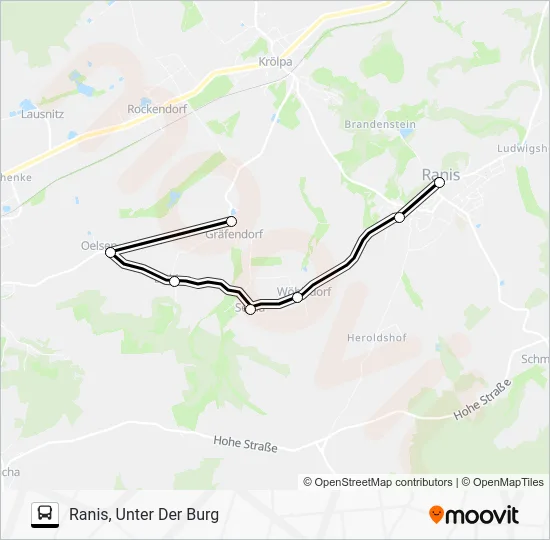Click the lower Hohe Straße road label
550x540 pixels.
click(x=246, y=444)
